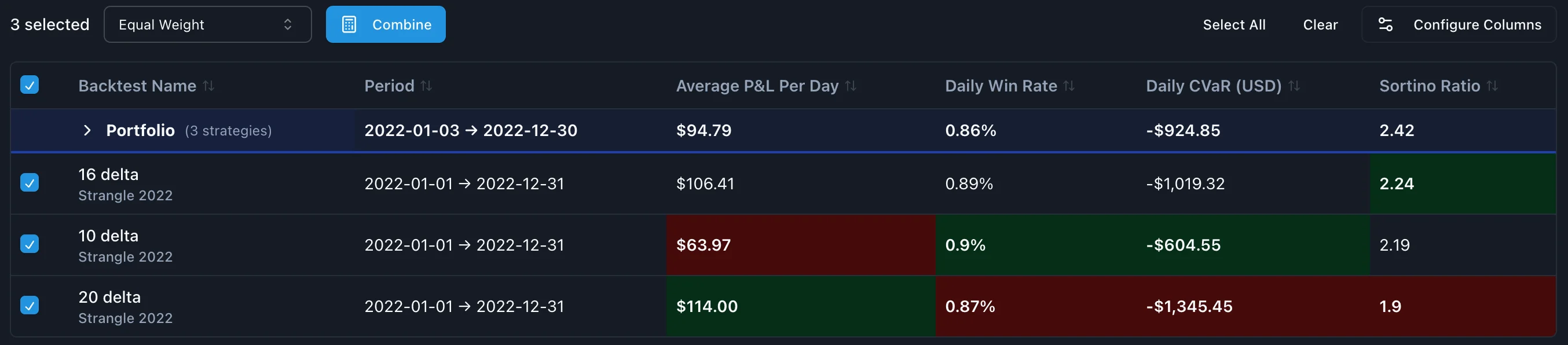
Task: Click the calculator icon on Combine button
Action: (349, 24)
